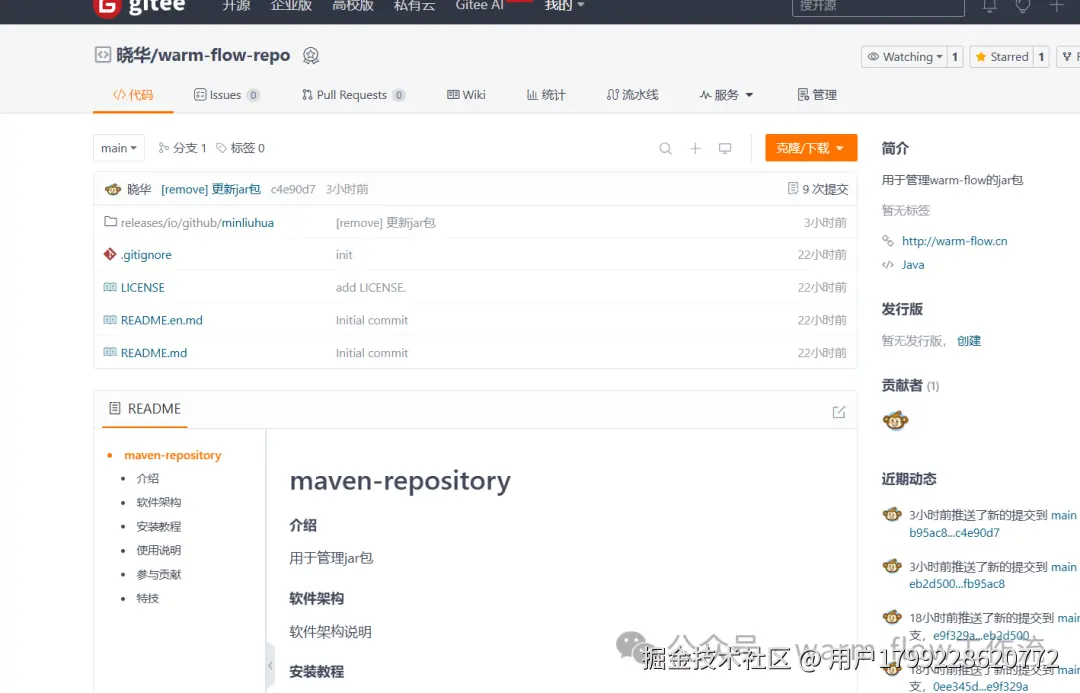Click the folder icon for releases/io/github/minliuhua
The height and width of the screenshot is (693, 1080).
pos(110,222)
